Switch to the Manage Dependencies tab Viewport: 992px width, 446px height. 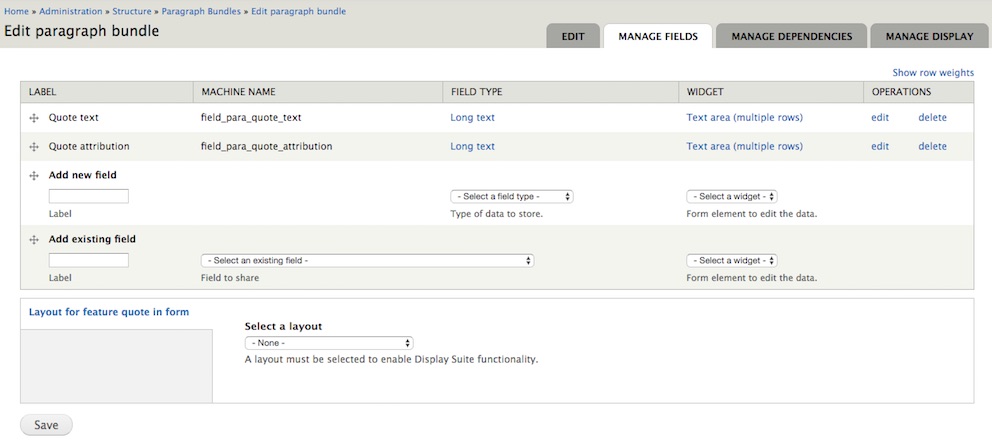[791, 36]
